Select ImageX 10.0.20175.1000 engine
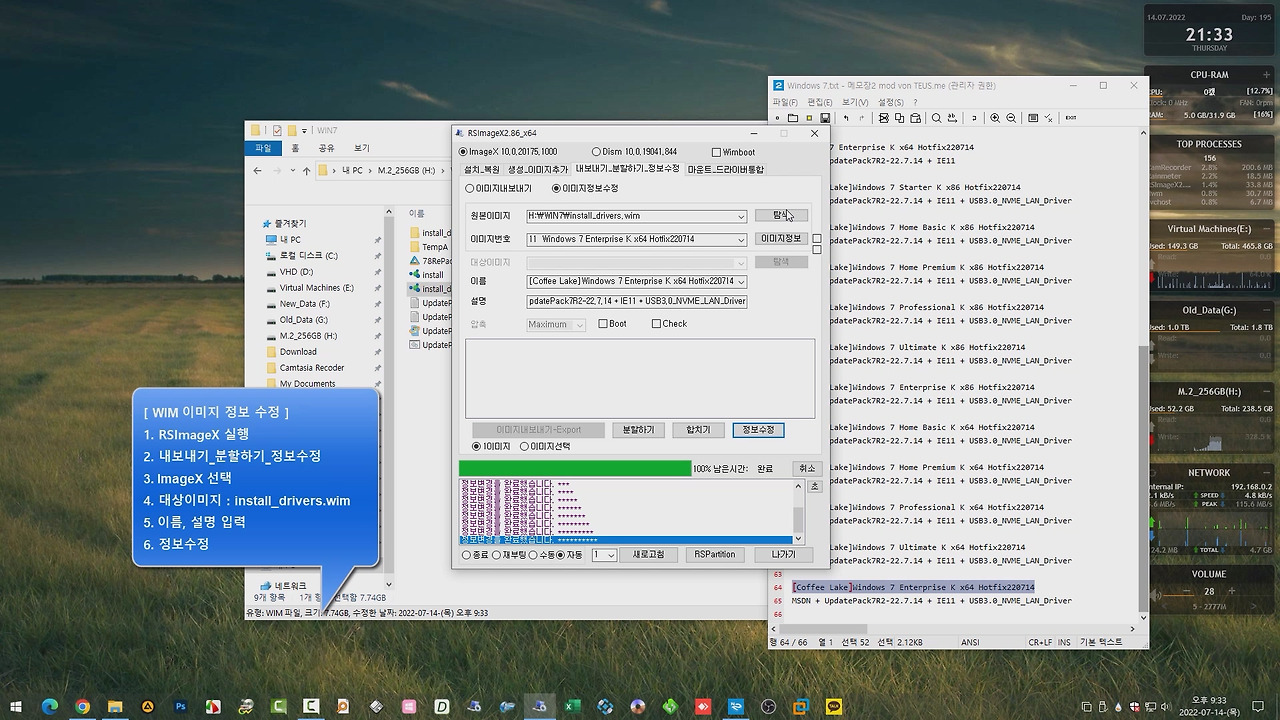Screen dimensions: 1280x720 tap(508, 152)
